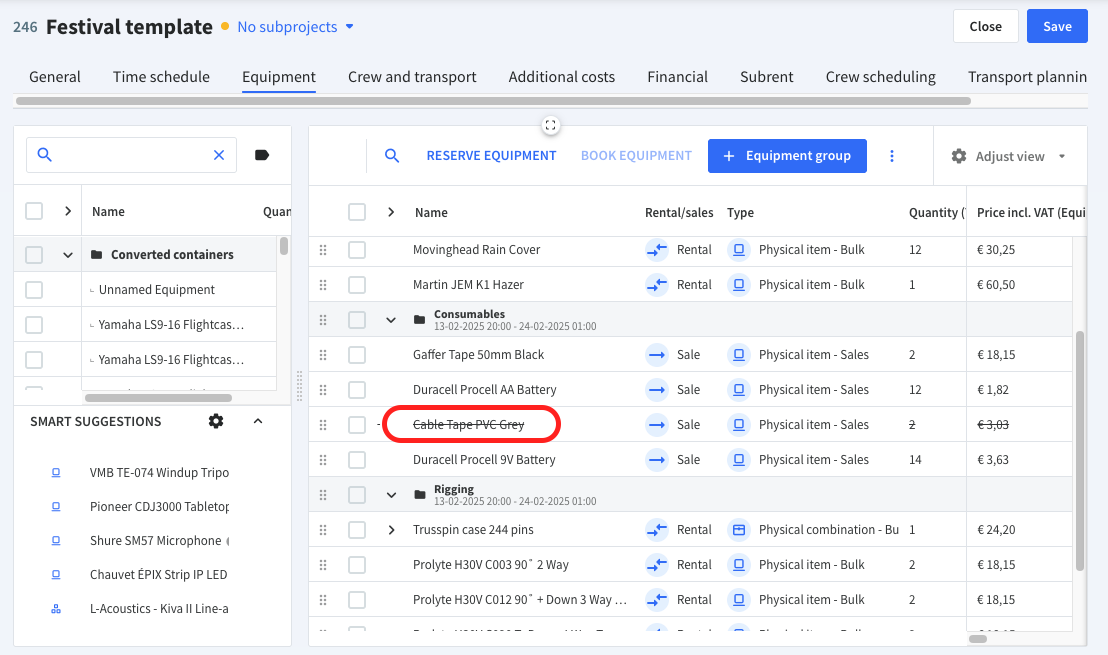Screen dimensions: 1108x655
Task: Switch to the Financial tab
Action: point(677,77)
